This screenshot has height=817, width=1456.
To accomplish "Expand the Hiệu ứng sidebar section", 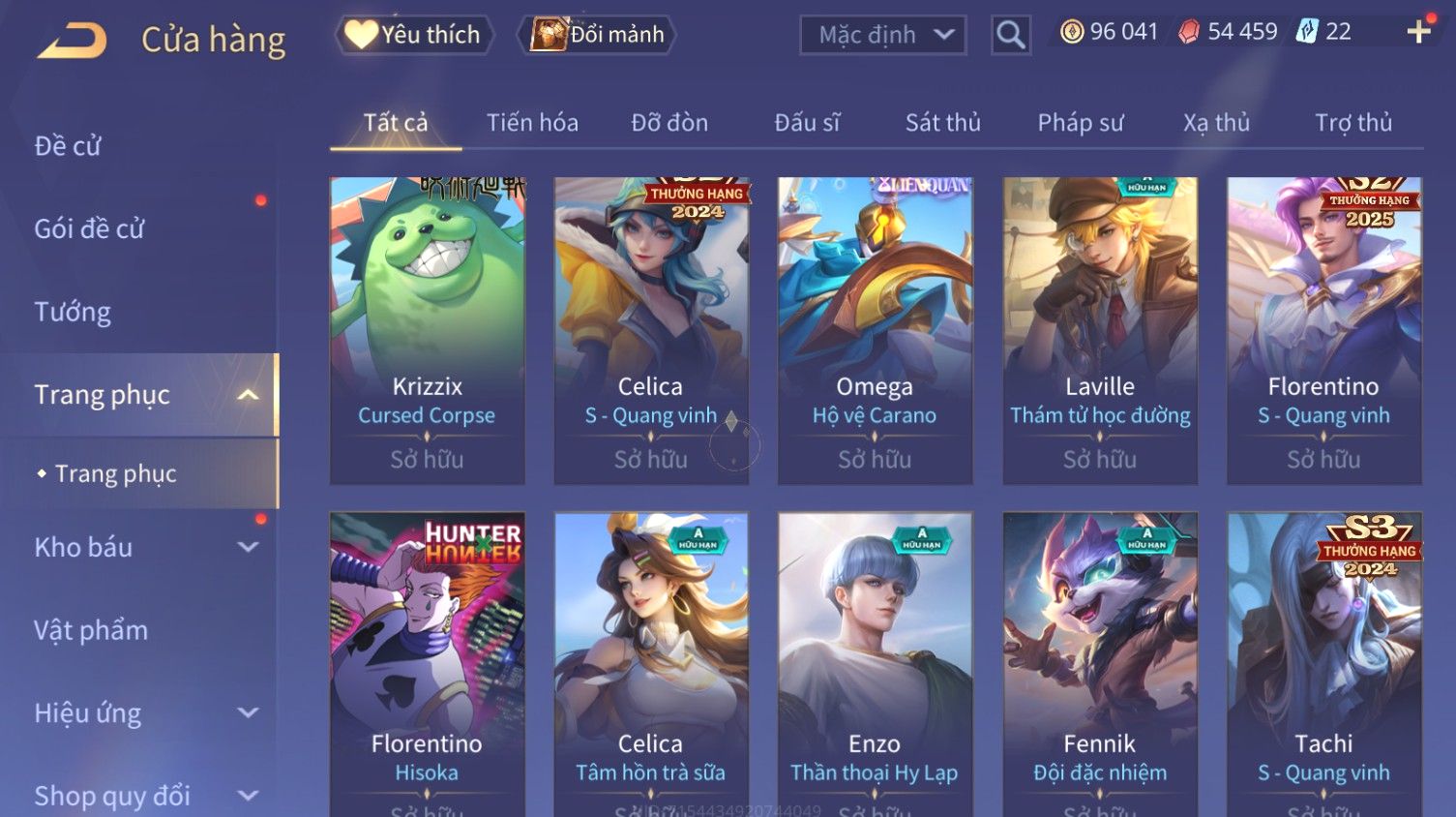I will click(x=248, y=713).
